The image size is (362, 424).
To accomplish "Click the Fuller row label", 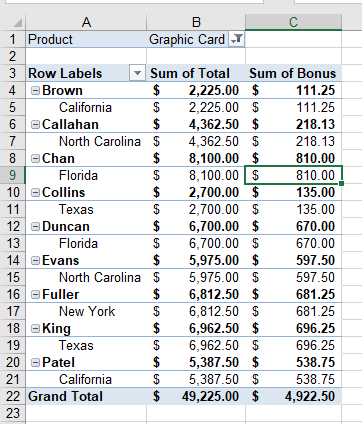I will [x=61, y=295].
